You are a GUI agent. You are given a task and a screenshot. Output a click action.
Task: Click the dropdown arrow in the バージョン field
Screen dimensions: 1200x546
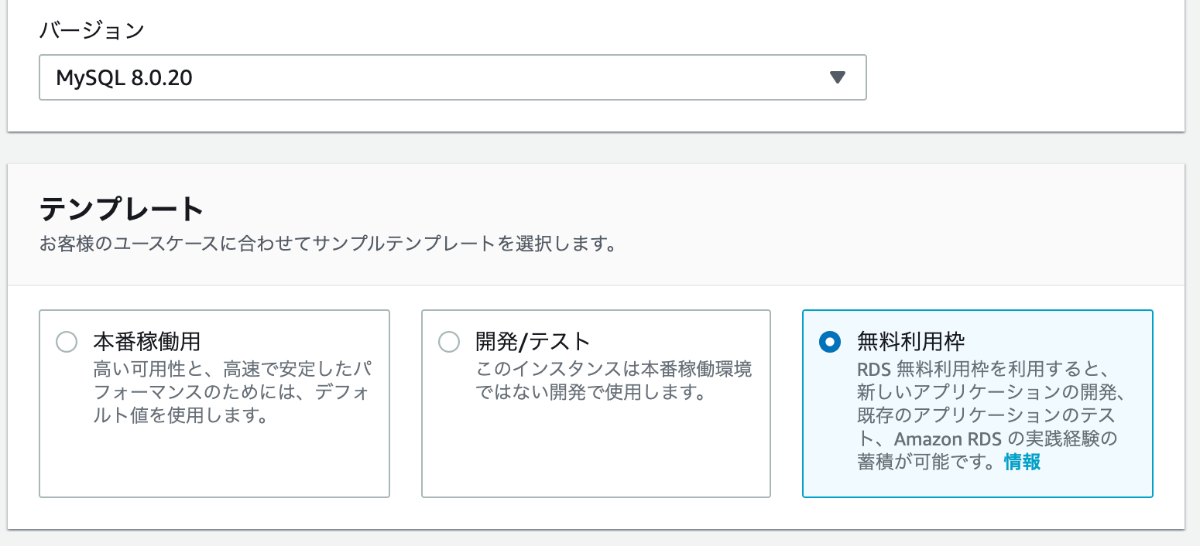pyautogui.click(x=838, y=78)
